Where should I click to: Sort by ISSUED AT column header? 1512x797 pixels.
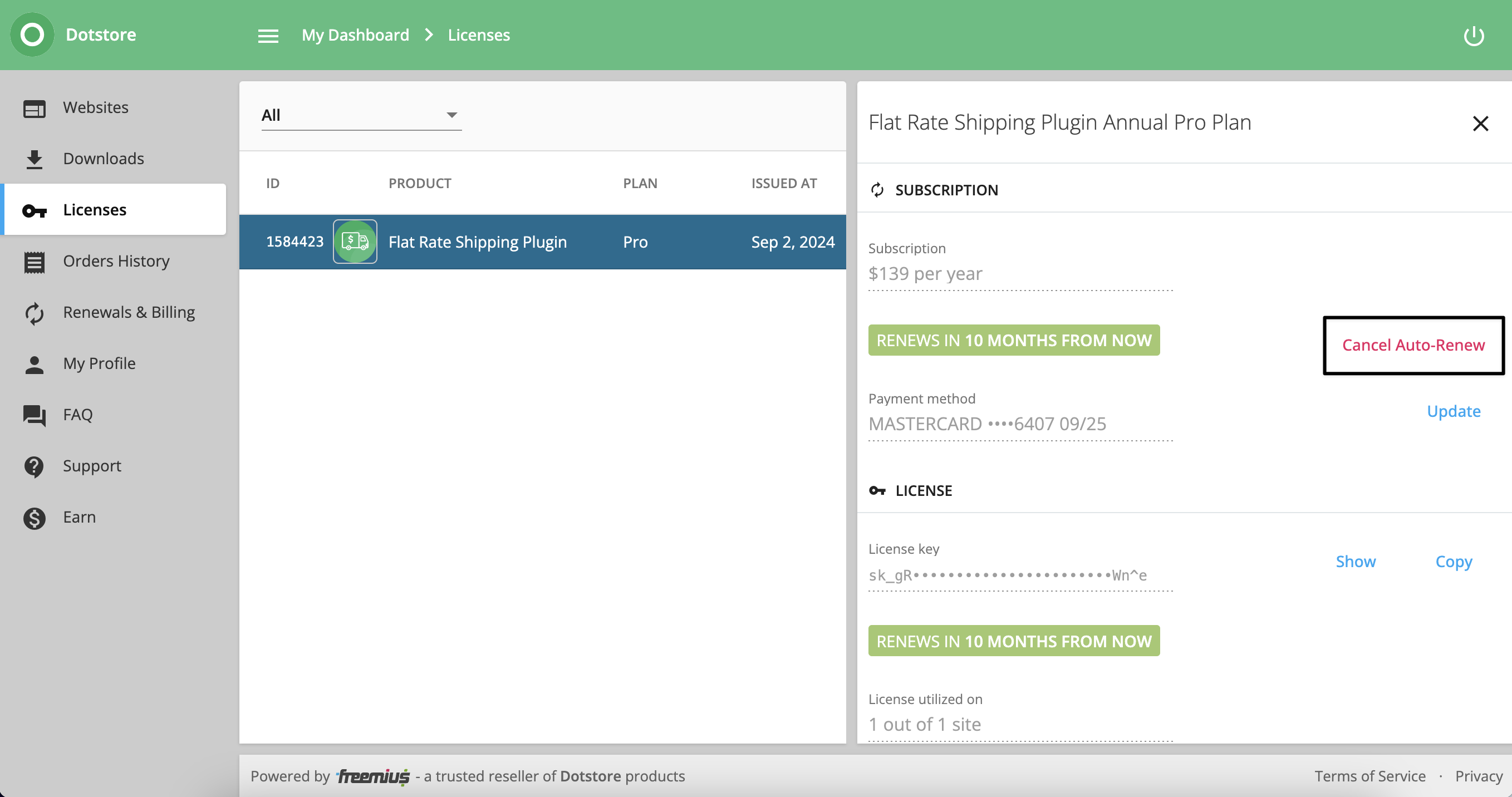point(784,183)
